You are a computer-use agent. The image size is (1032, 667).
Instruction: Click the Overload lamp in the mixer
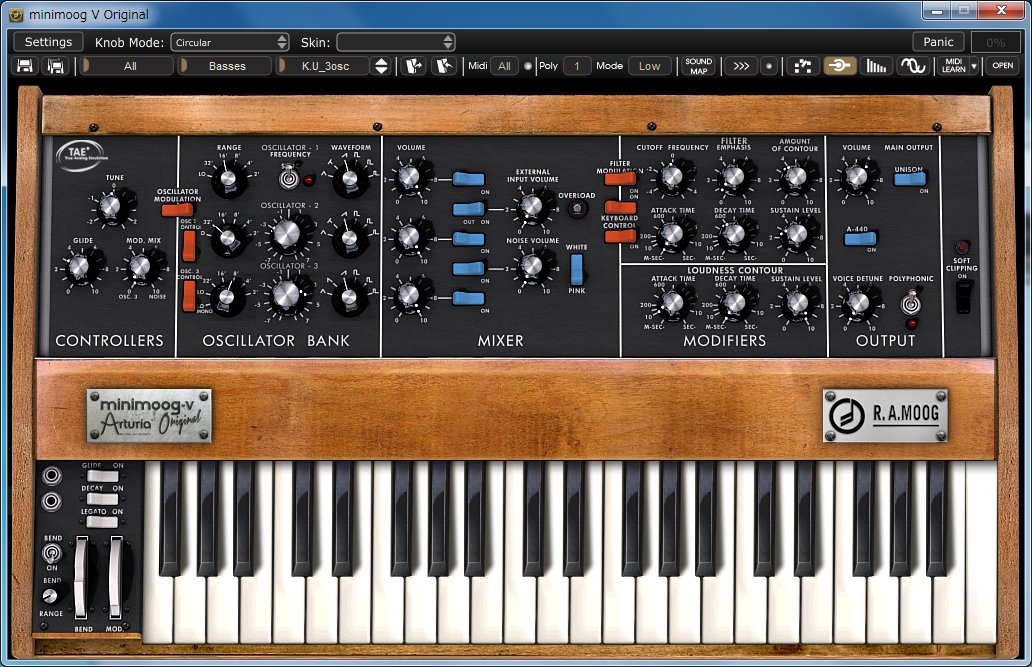(x=577, y=209)
